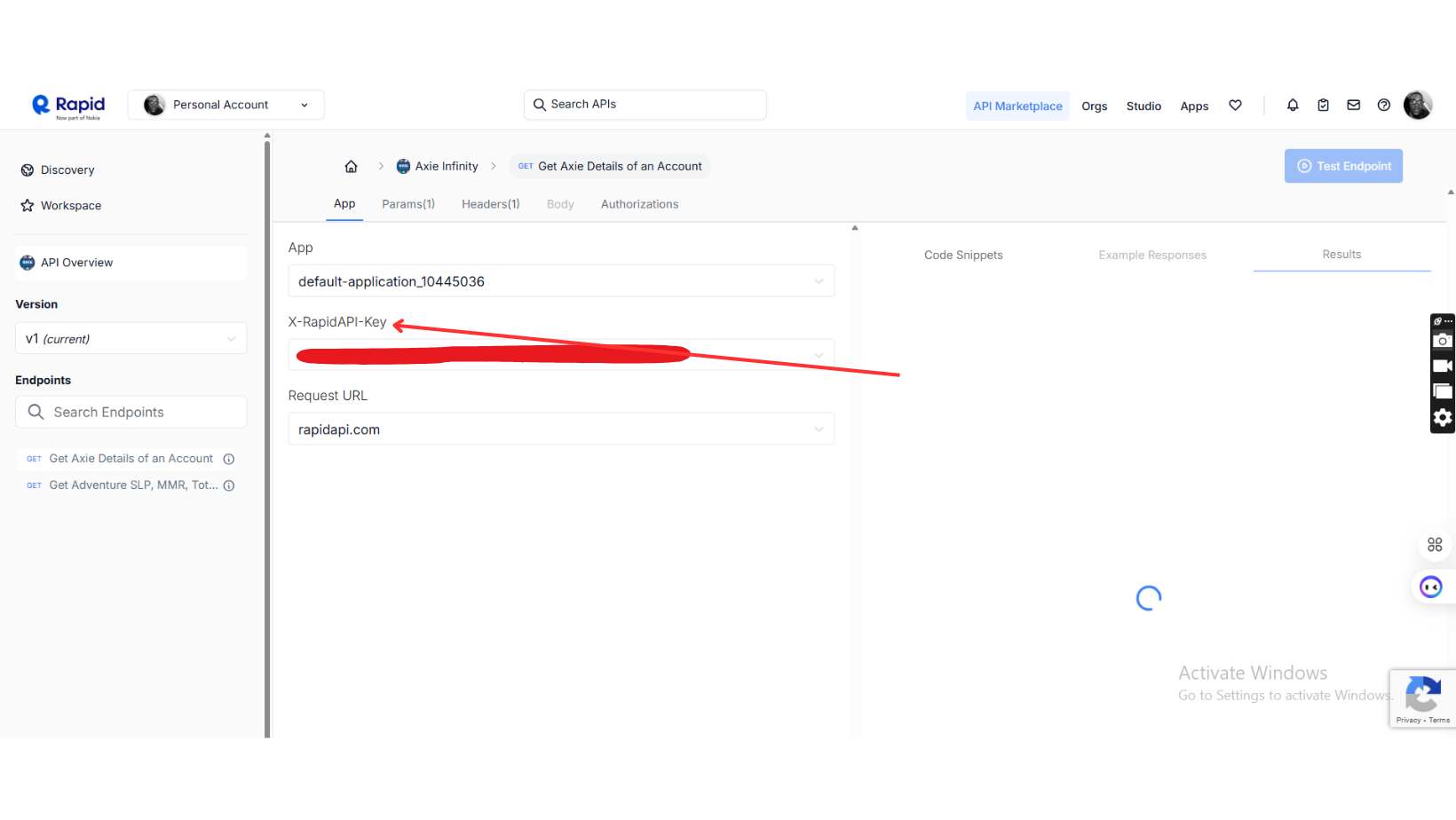1456x820 pixels.
Task: Click the four-circle widget icon
Action: tap(1435, 544)
